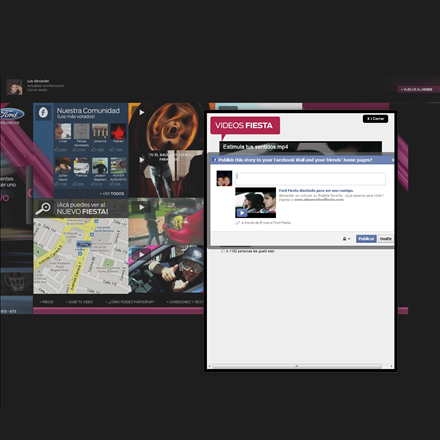Click the horizontal scrollbar in the popup

point(297,366)
